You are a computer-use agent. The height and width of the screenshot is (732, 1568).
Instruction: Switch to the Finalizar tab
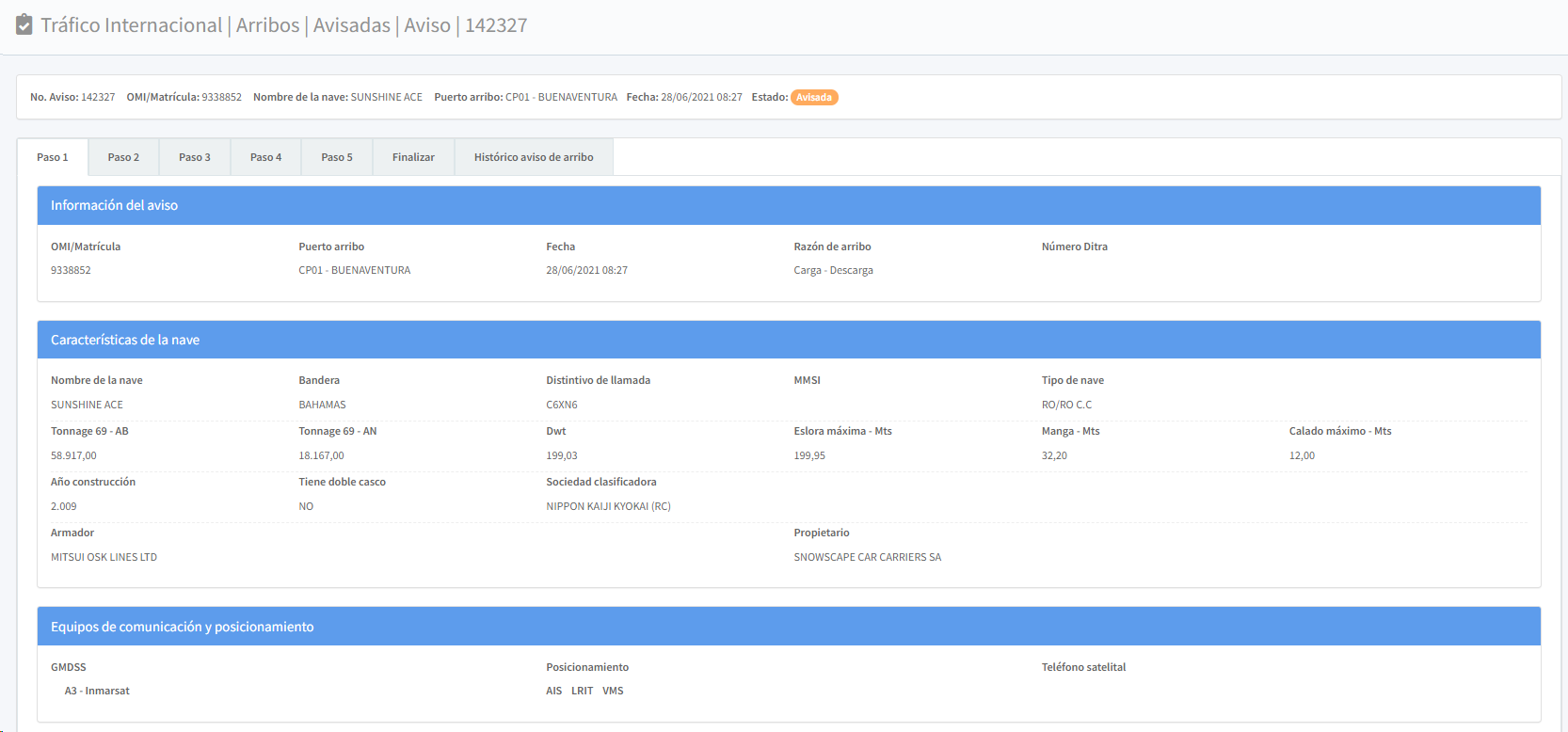point(413,157)
